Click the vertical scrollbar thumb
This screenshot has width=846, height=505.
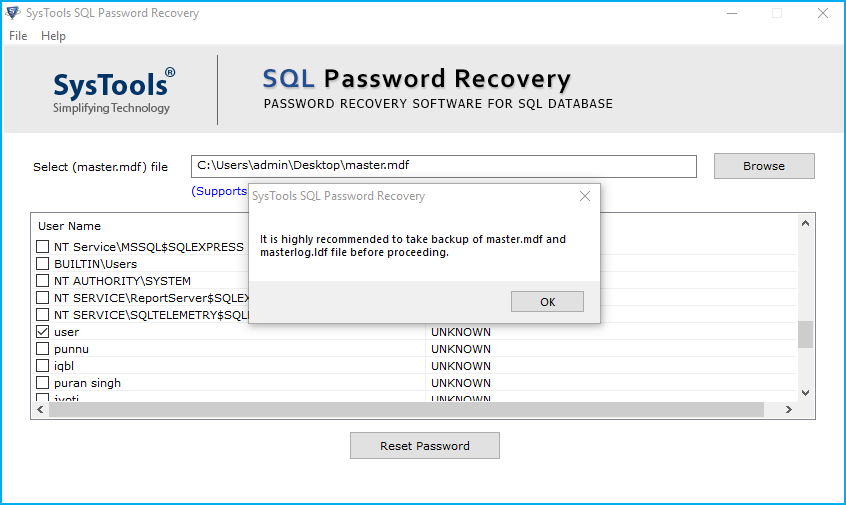click(806, 335)
